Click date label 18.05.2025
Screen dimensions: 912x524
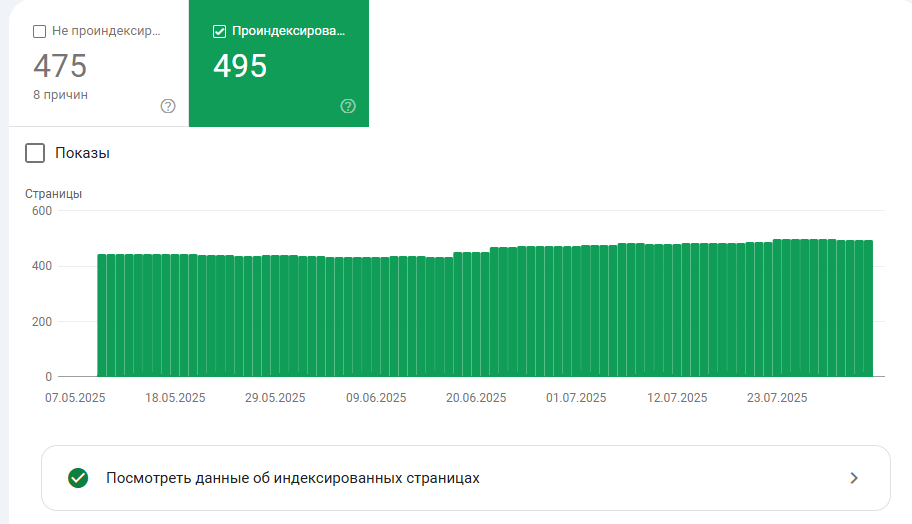pyautogui.click(x=175, y=398)
